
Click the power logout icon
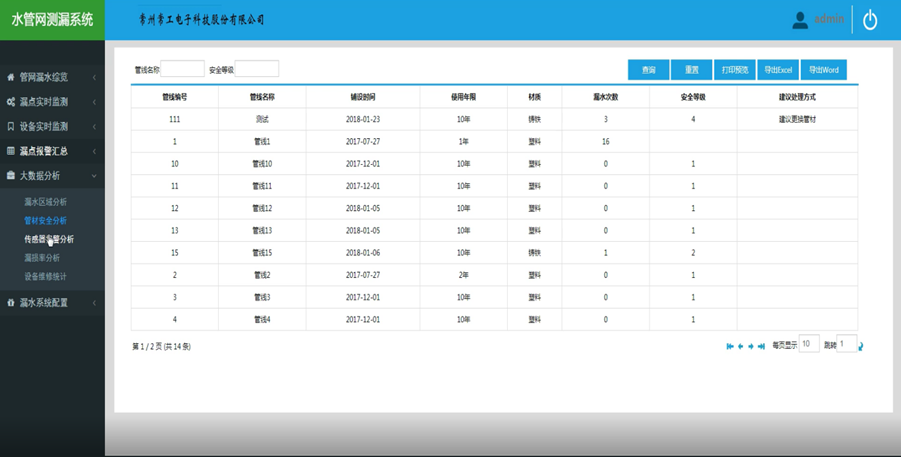(870, 20)
